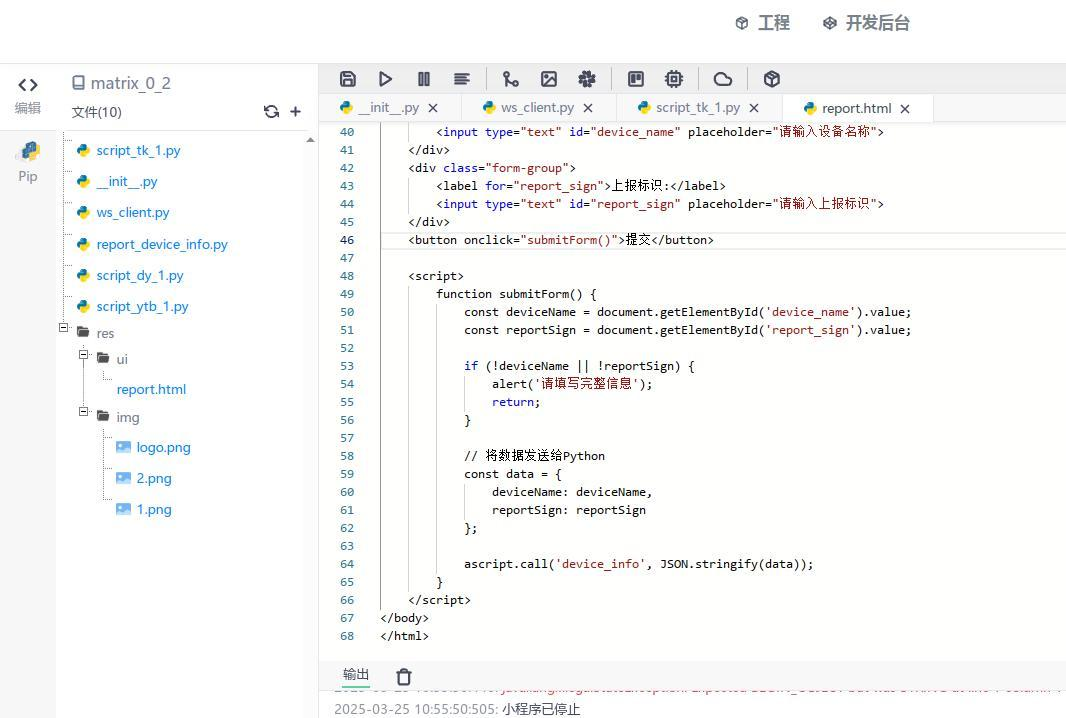This screenshot has width=1066, height=718.
Task: Add a new file with the plus icon
Action: click(295, 112)
